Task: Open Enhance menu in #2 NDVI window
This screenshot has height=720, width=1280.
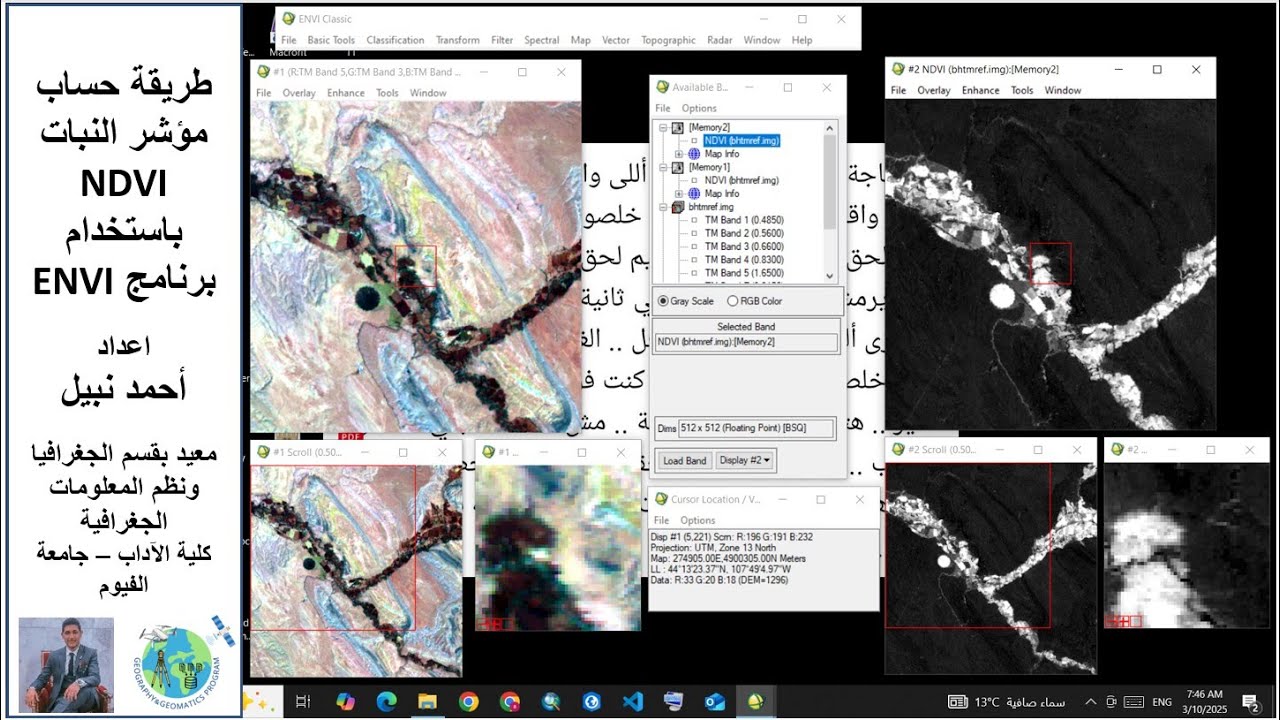Action: pyautogui.click(x=981, y=90)
